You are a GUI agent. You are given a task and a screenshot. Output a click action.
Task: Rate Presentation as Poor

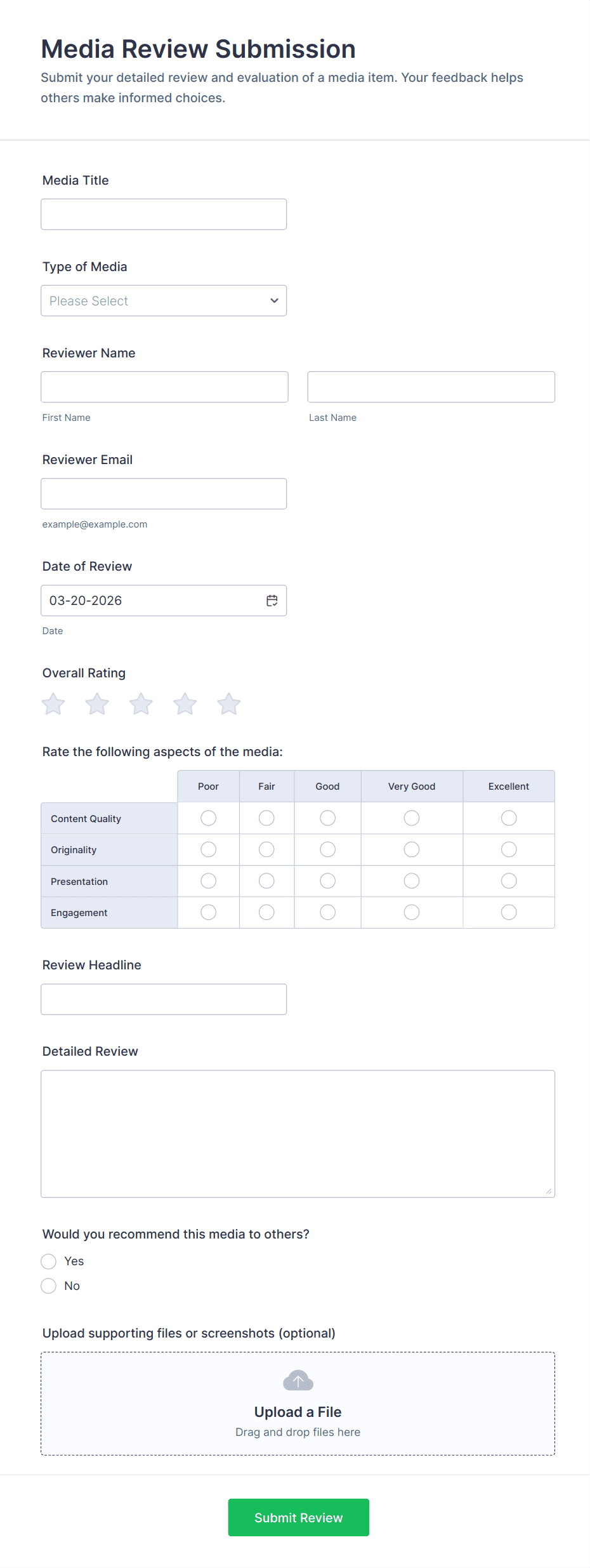point(208,881)
